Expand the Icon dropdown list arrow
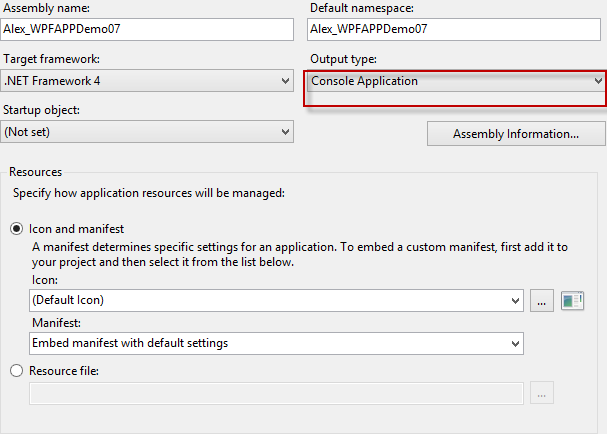 coord(515,301)
